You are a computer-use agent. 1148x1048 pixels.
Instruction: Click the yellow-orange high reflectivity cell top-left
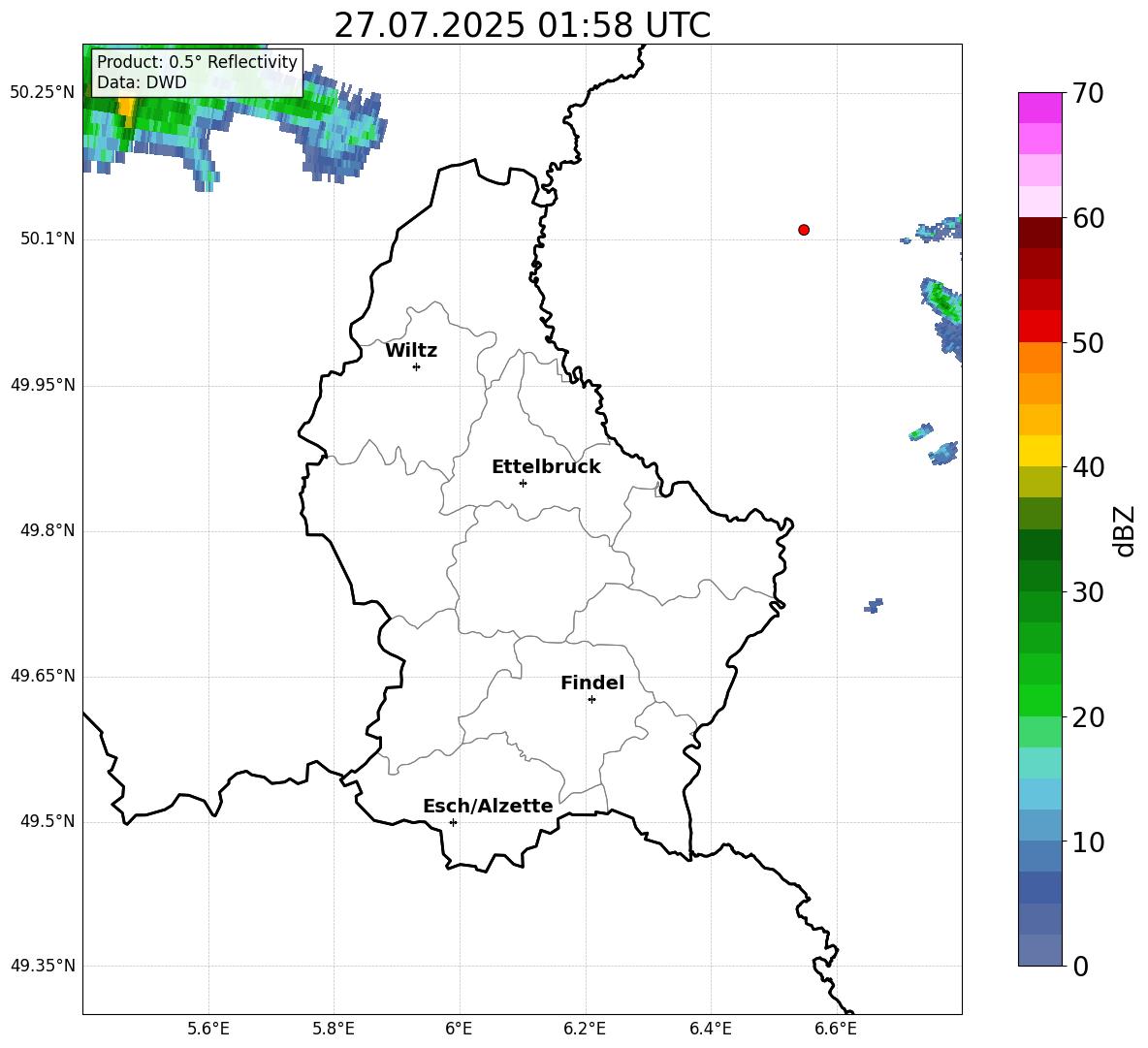[x=127, y=109]
